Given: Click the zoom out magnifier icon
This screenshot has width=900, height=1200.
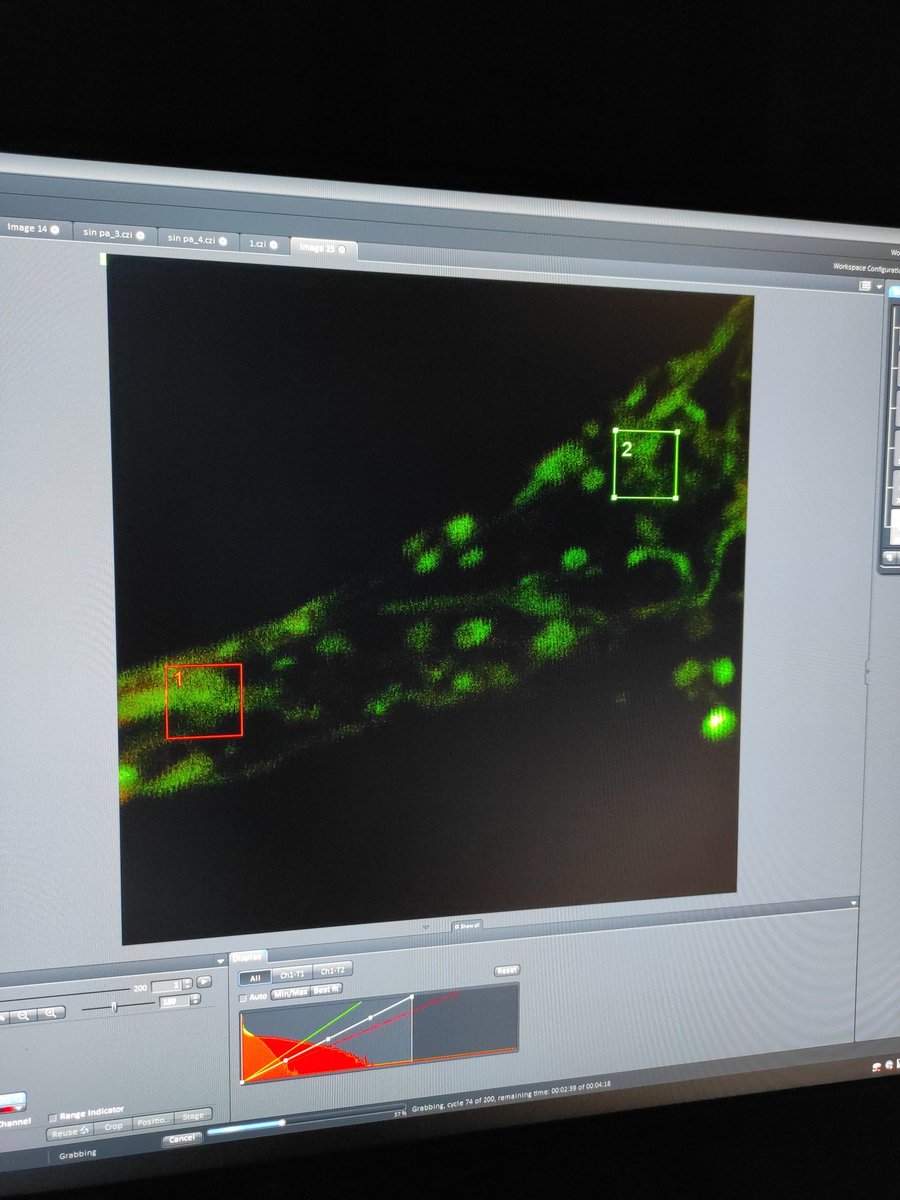Looking at the screenshot, I should (x=23, y=1017).
